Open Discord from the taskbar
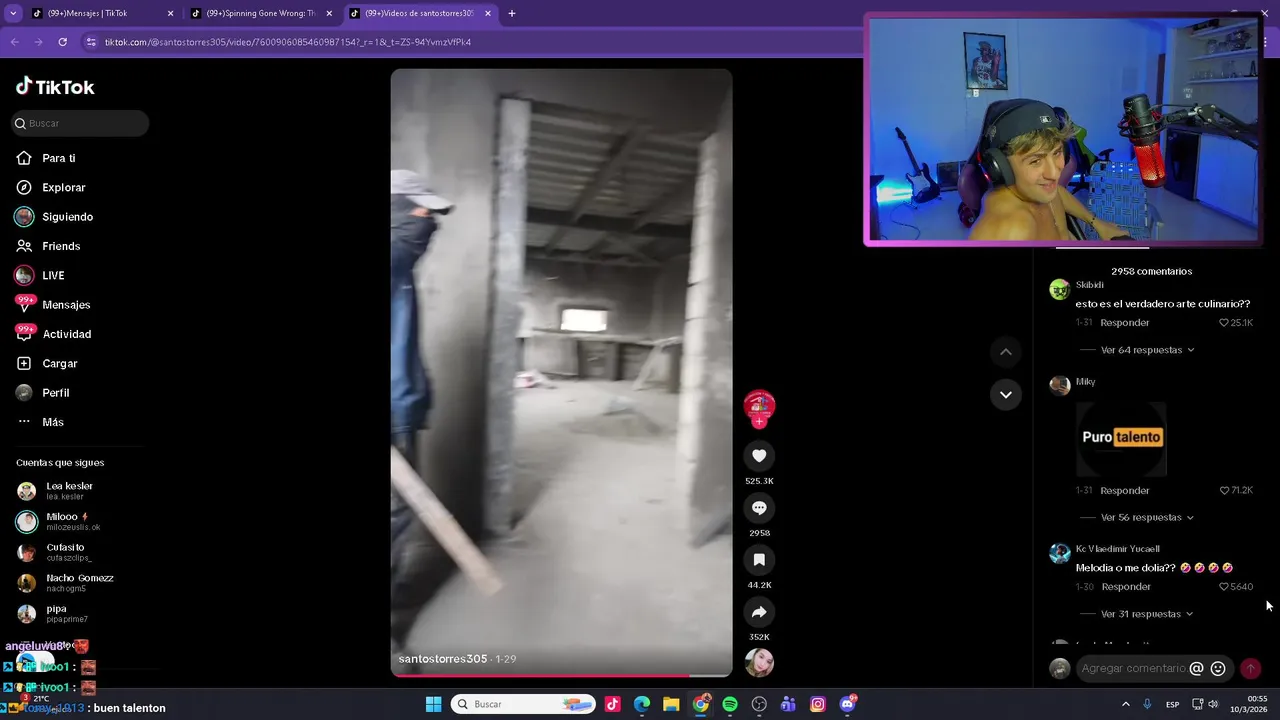1280x720 pixels. coord(847,704)
